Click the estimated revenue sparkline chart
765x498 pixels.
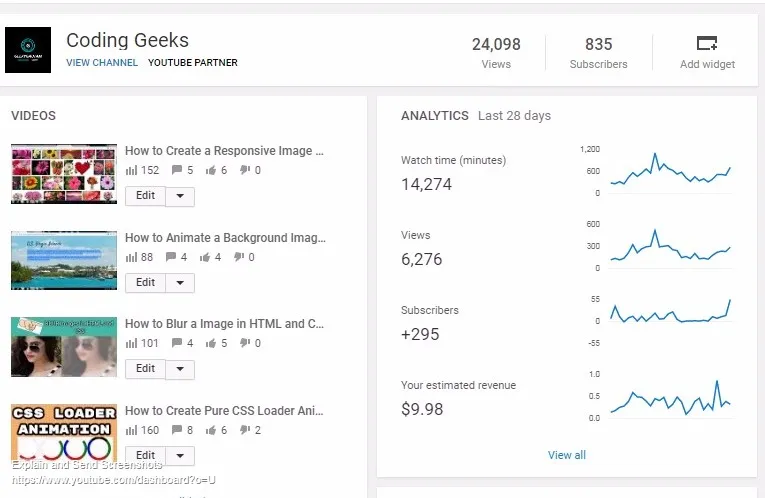670,397
